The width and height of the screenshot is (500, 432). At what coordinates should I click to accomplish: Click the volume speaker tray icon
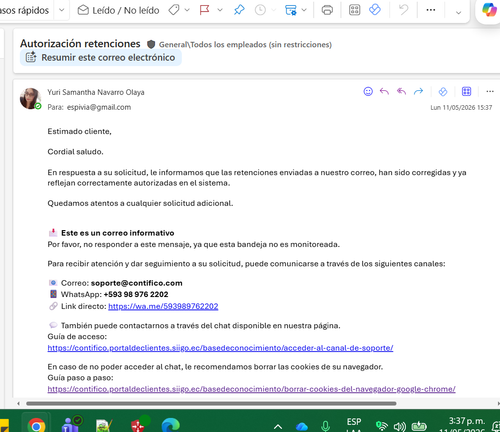coord(399,426)
